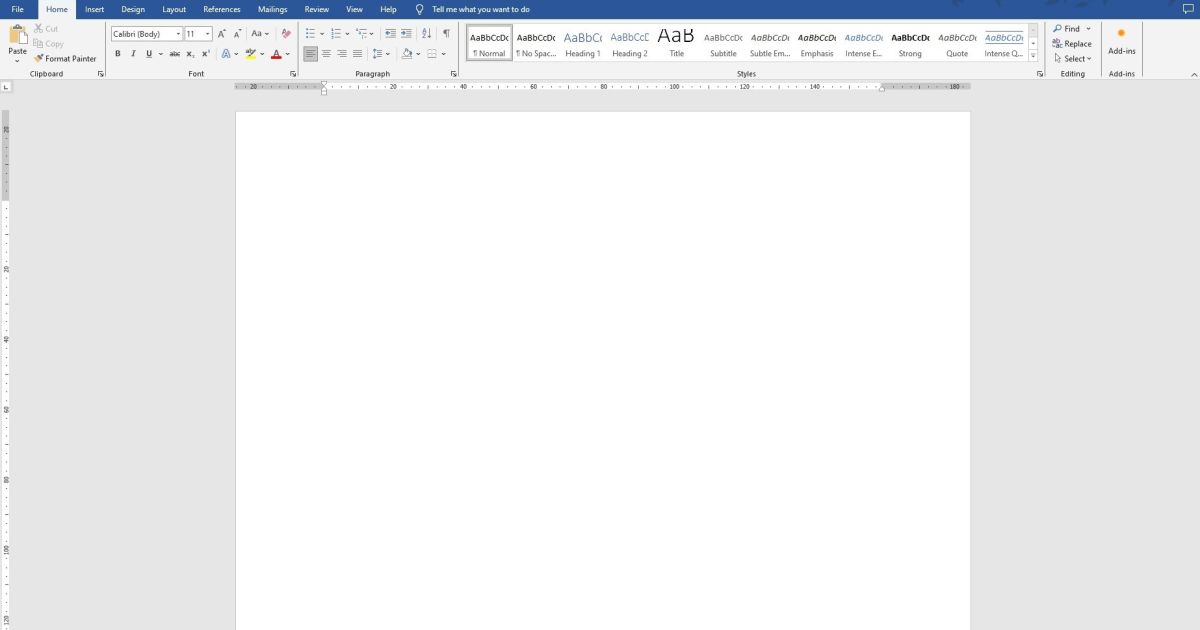Click the Replace button
Screen dimensions: 1200x630
pyautogui.click(x=1072, y=44)
